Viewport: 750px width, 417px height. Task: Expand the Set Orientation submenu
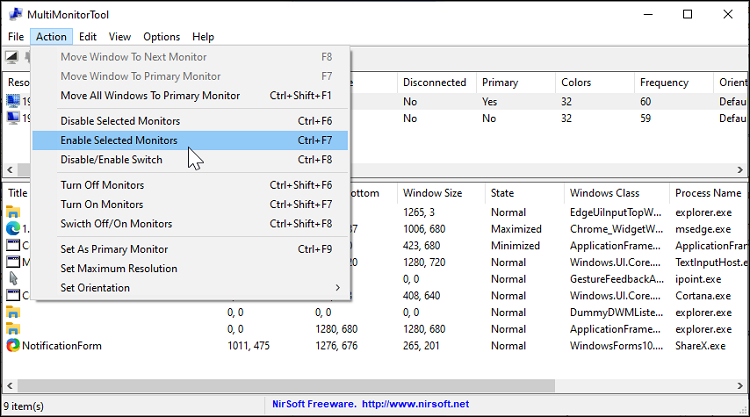pos(338,288)
